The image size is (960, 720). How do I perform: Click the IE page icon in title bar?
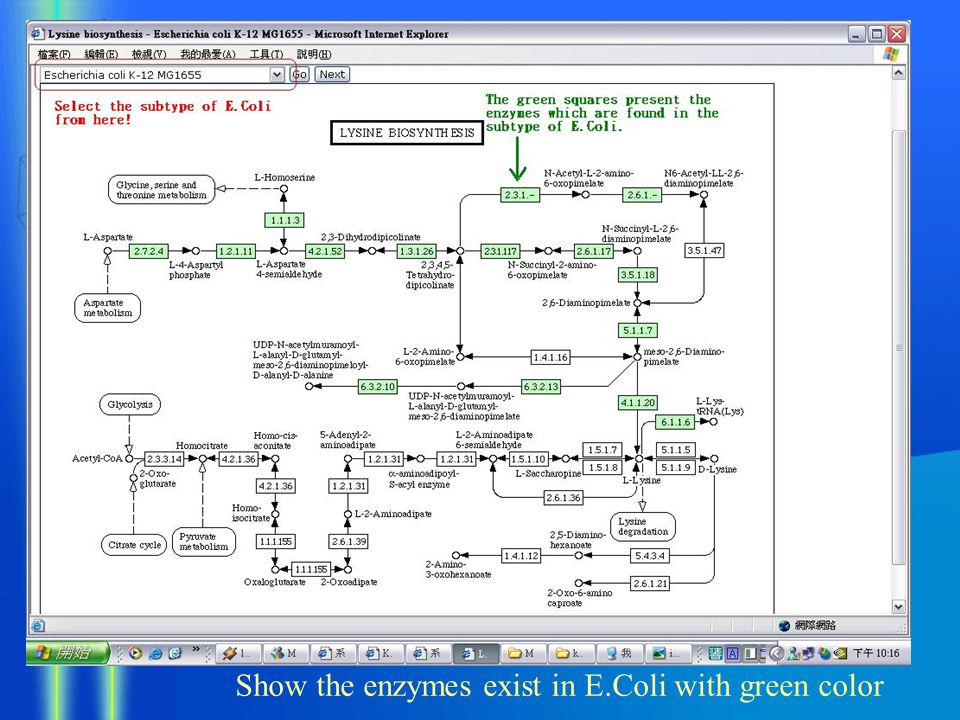click(38, 34)
